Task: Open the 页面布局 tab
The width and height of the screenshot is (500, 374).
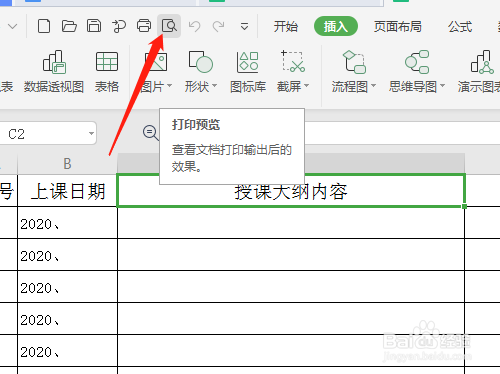Action: (x=397, y=26)
